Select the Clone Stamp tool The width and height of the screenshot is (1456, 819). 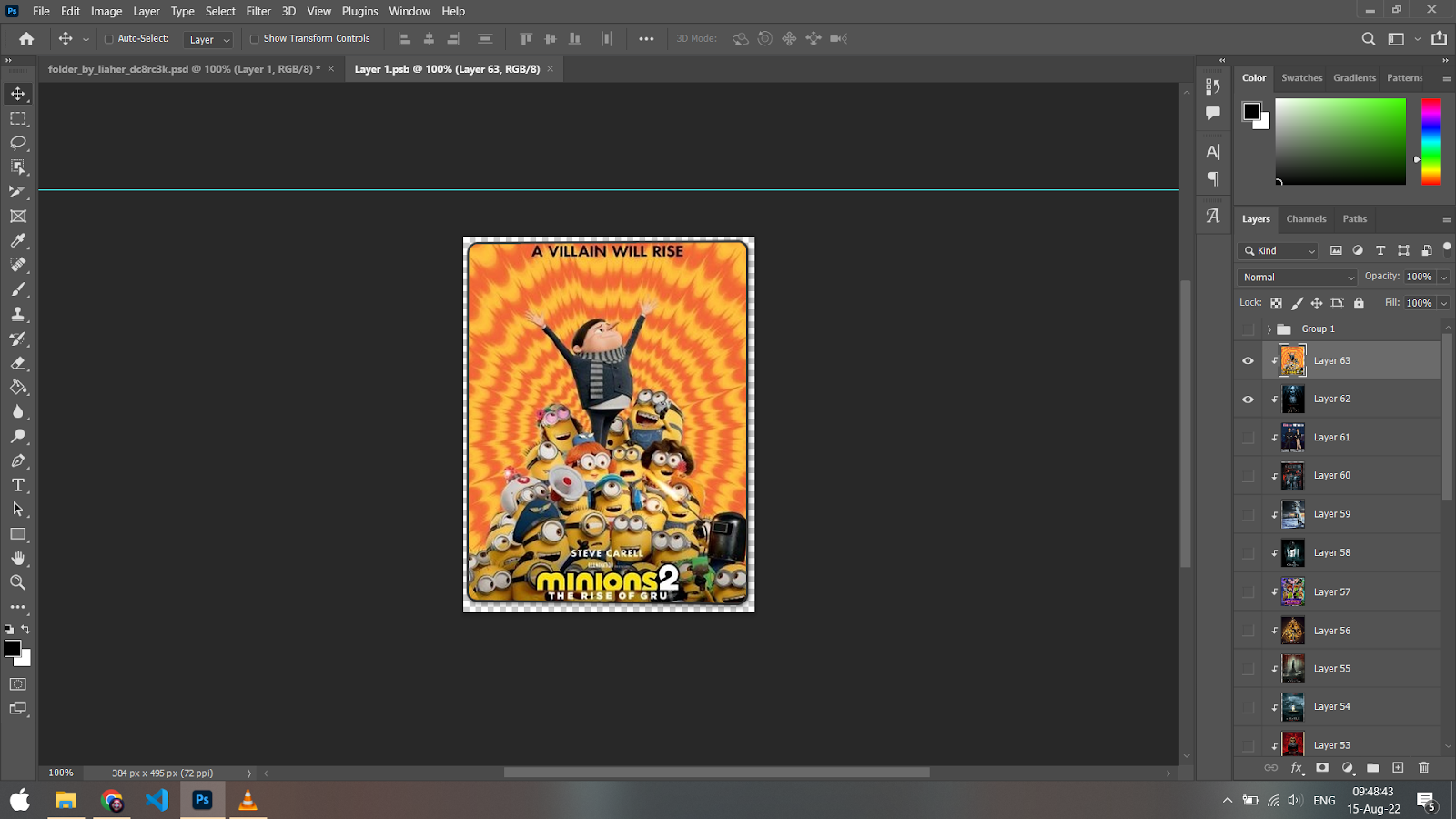click(x=18, y=314)
